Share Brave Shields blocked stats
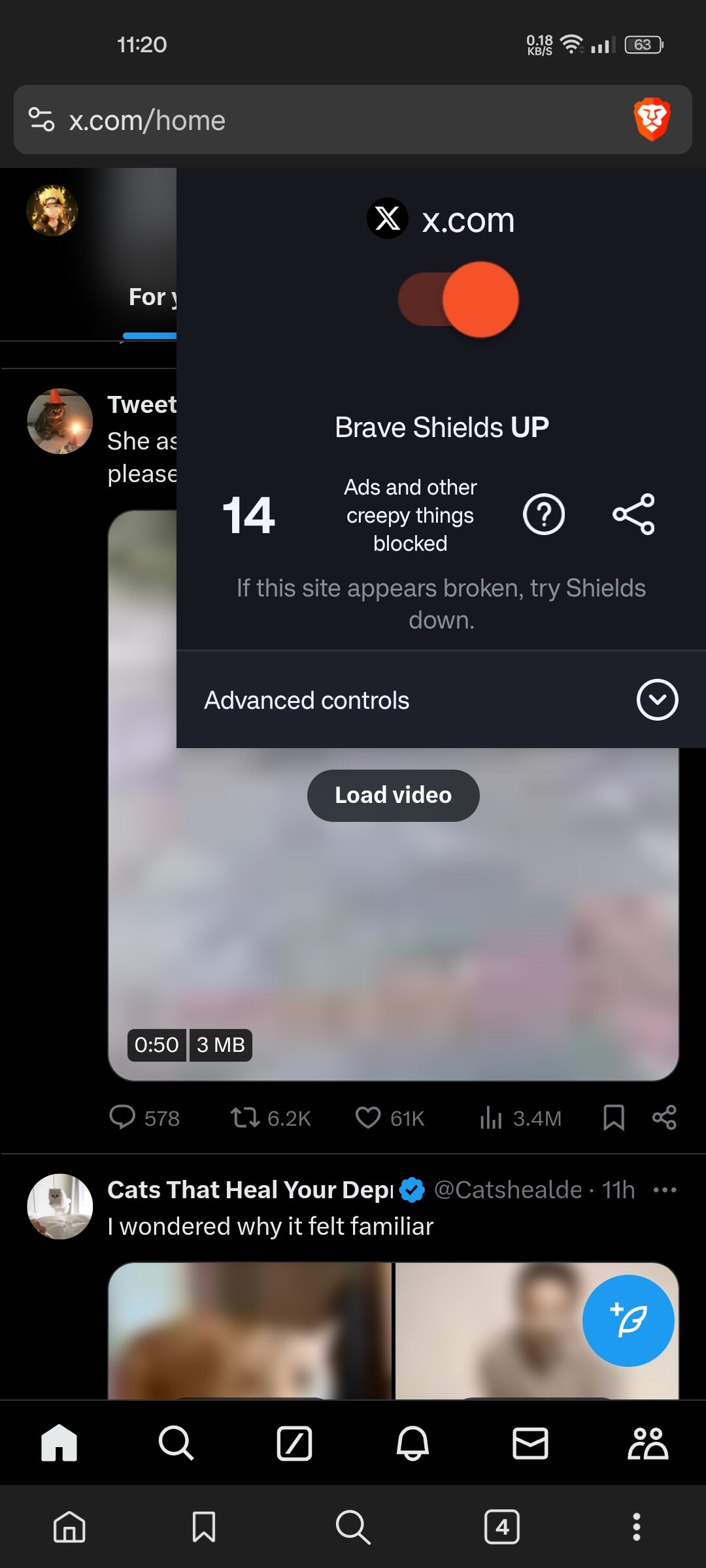This screenshot has width=706, height=1568. tap(633, 514)
